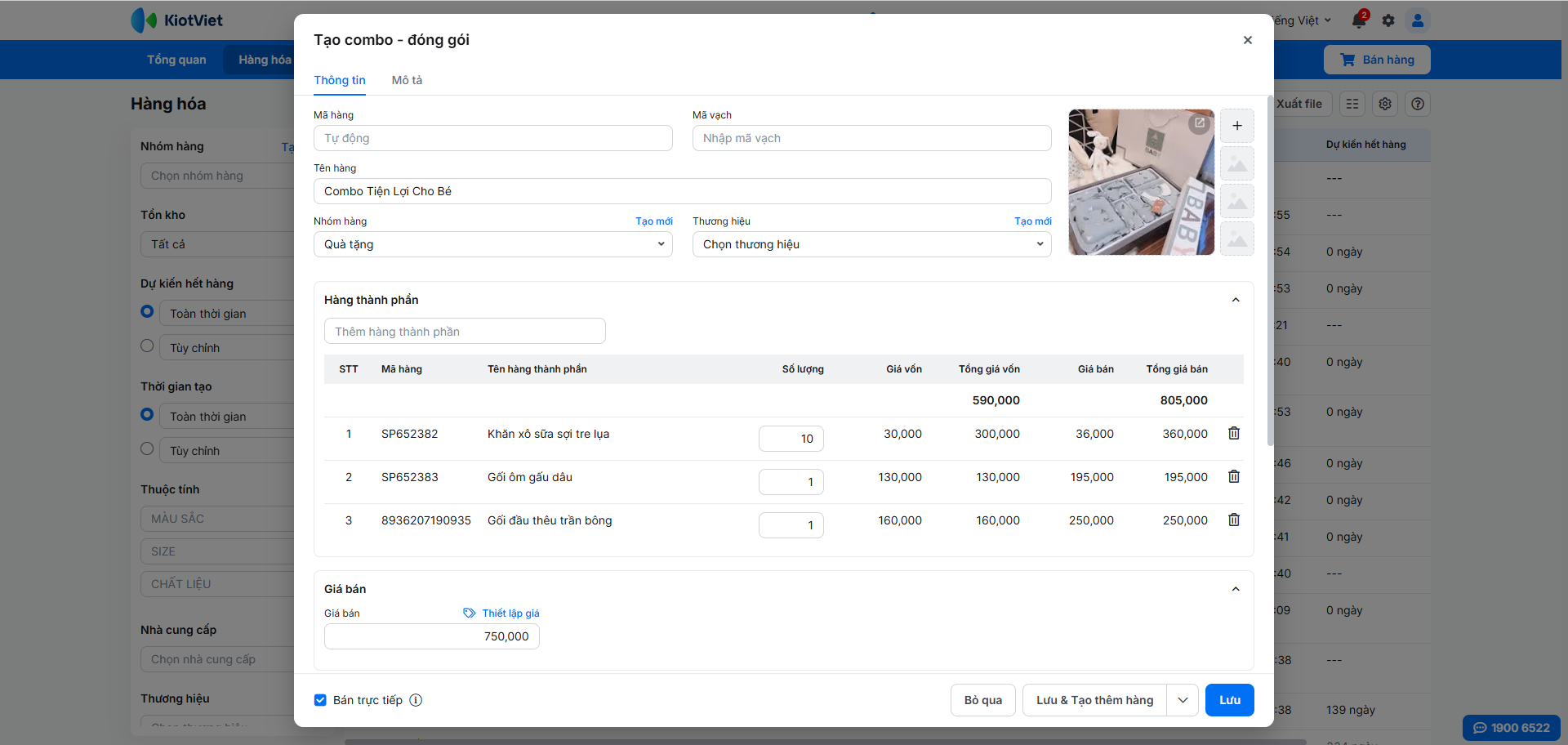Open the settings gear in the header

(1388, 20)
